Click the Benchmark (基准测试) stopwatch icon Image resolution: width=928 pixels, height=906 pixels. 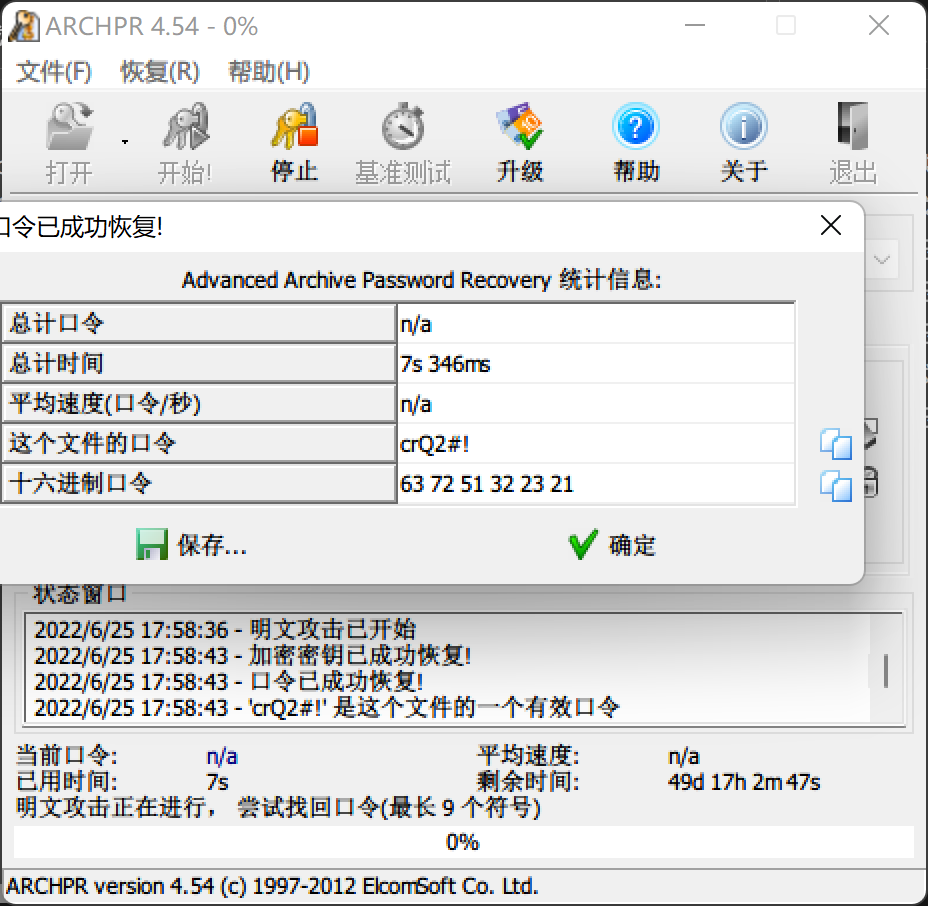pyautogui.click(x=403, y=127)
